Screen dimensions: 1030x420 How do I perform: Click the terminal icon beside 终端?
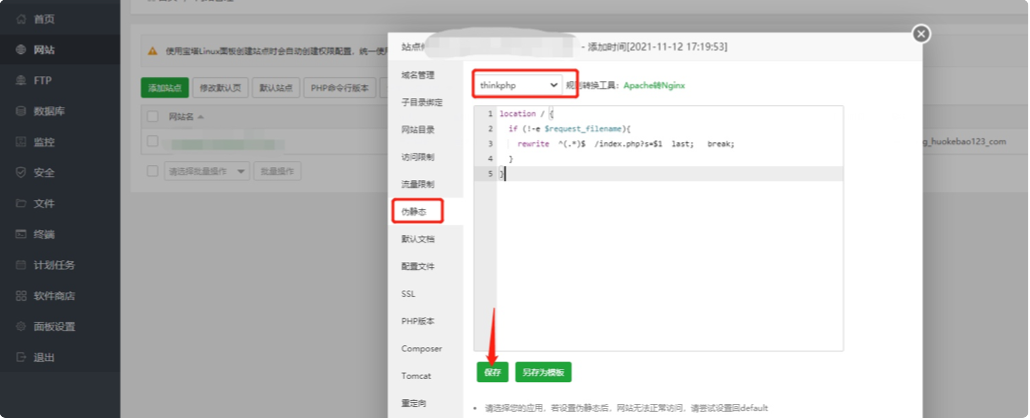pyautogui.click(x=21, y=234)
